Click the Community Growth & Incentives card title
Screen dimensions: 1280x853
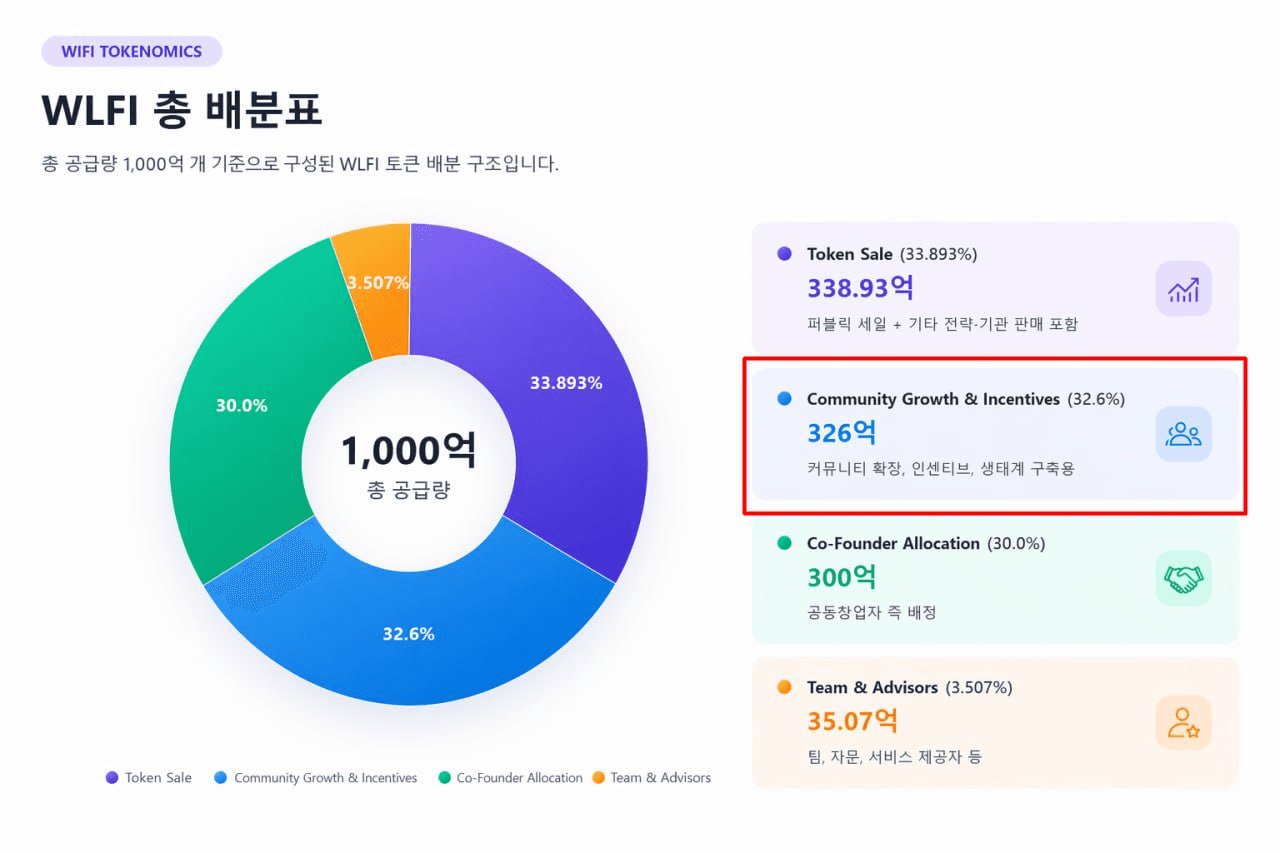click(933, 399)
